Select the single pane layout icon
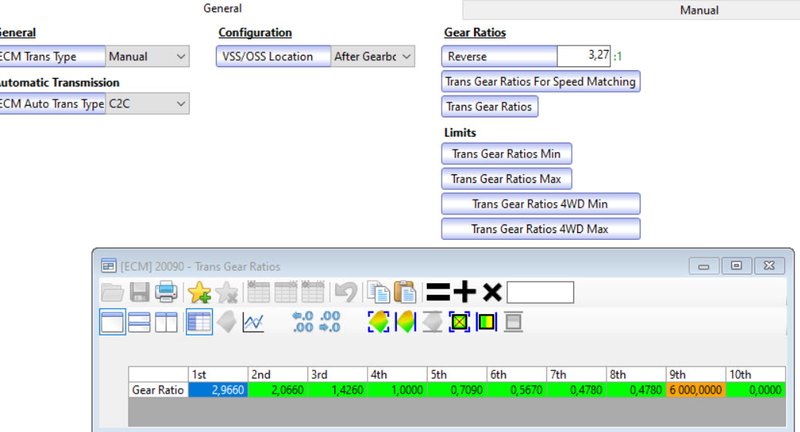800x432 pixels. 112,322
